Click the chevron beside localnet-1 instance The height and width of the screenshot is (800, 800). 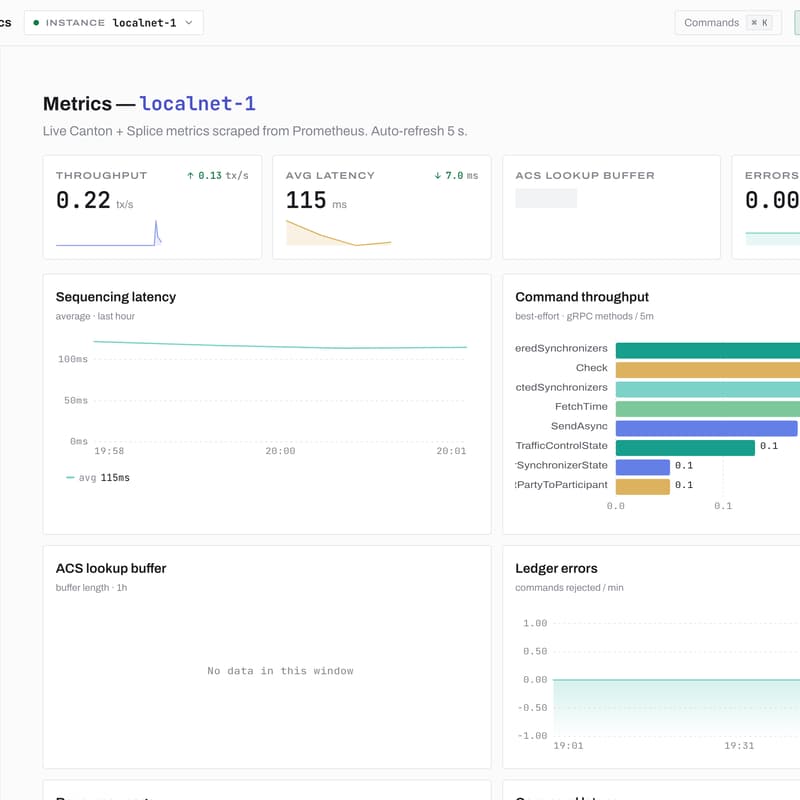pos(189,23)
